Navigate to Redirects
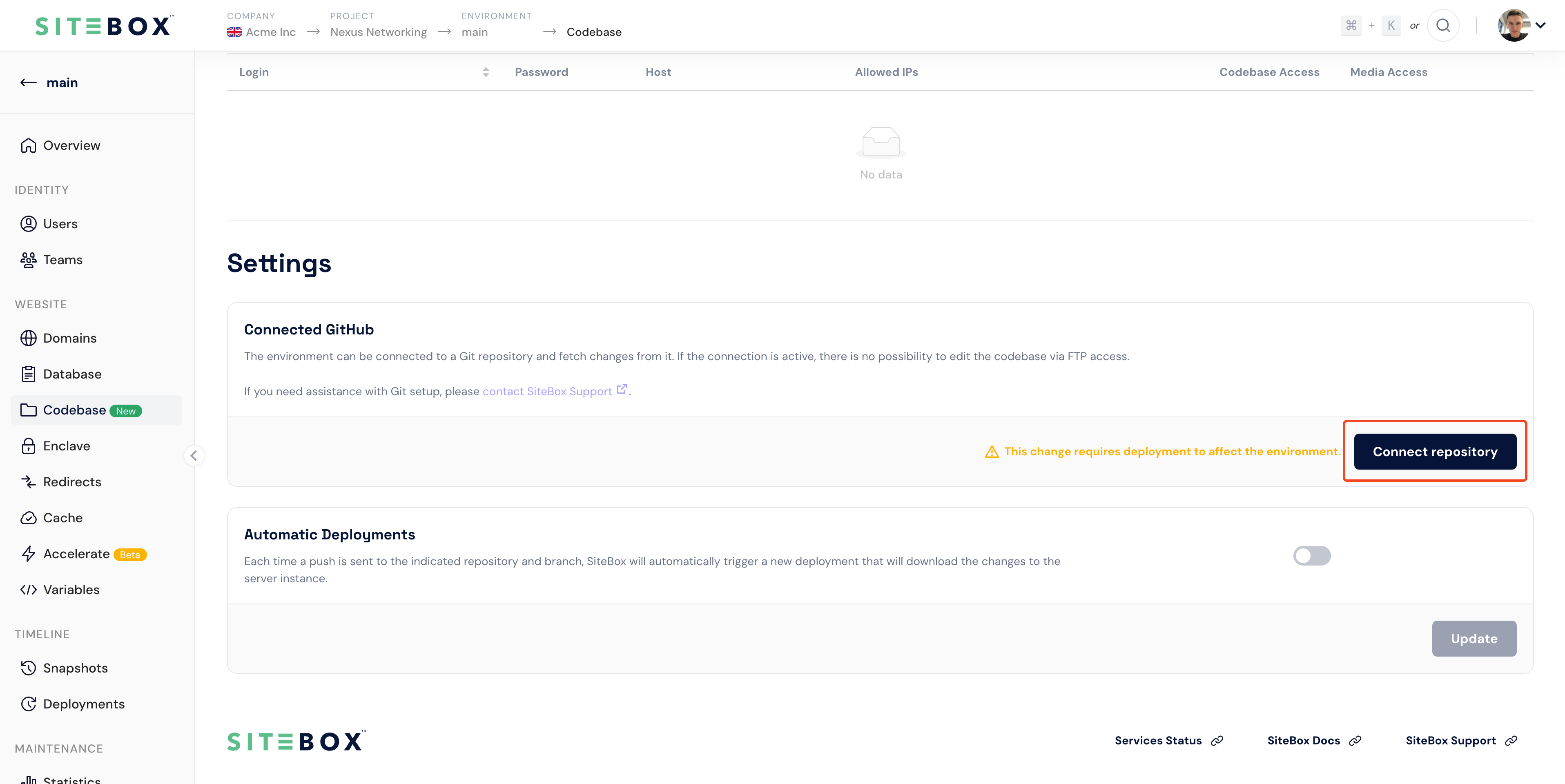The image size is (1565, 784). coord(97,481)
